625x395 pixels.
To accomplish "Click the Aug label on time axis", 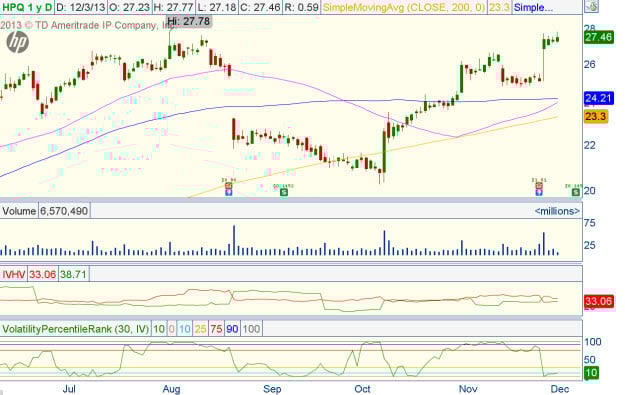I will pyautogui.click(x=171, y=389).
